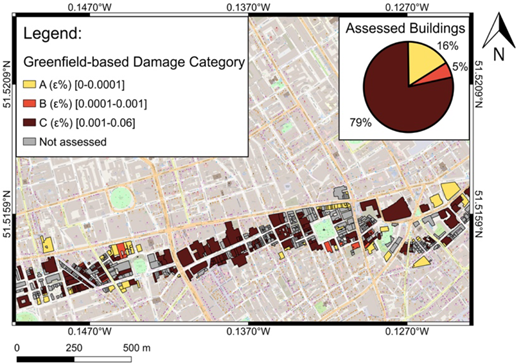The height and width of the screenshot is (363, 520).
Task: Click 'Greenfield-based Damage Category' text
Action: pos(134,62)
